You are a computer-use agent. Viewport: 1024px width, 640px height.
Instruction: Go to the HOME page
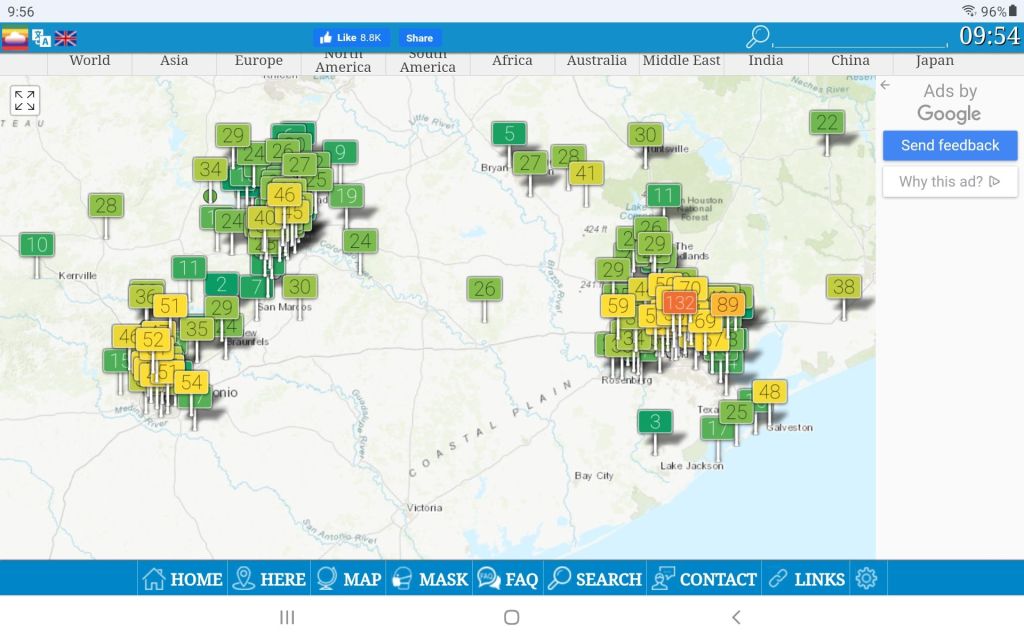(x=183, y=578)
